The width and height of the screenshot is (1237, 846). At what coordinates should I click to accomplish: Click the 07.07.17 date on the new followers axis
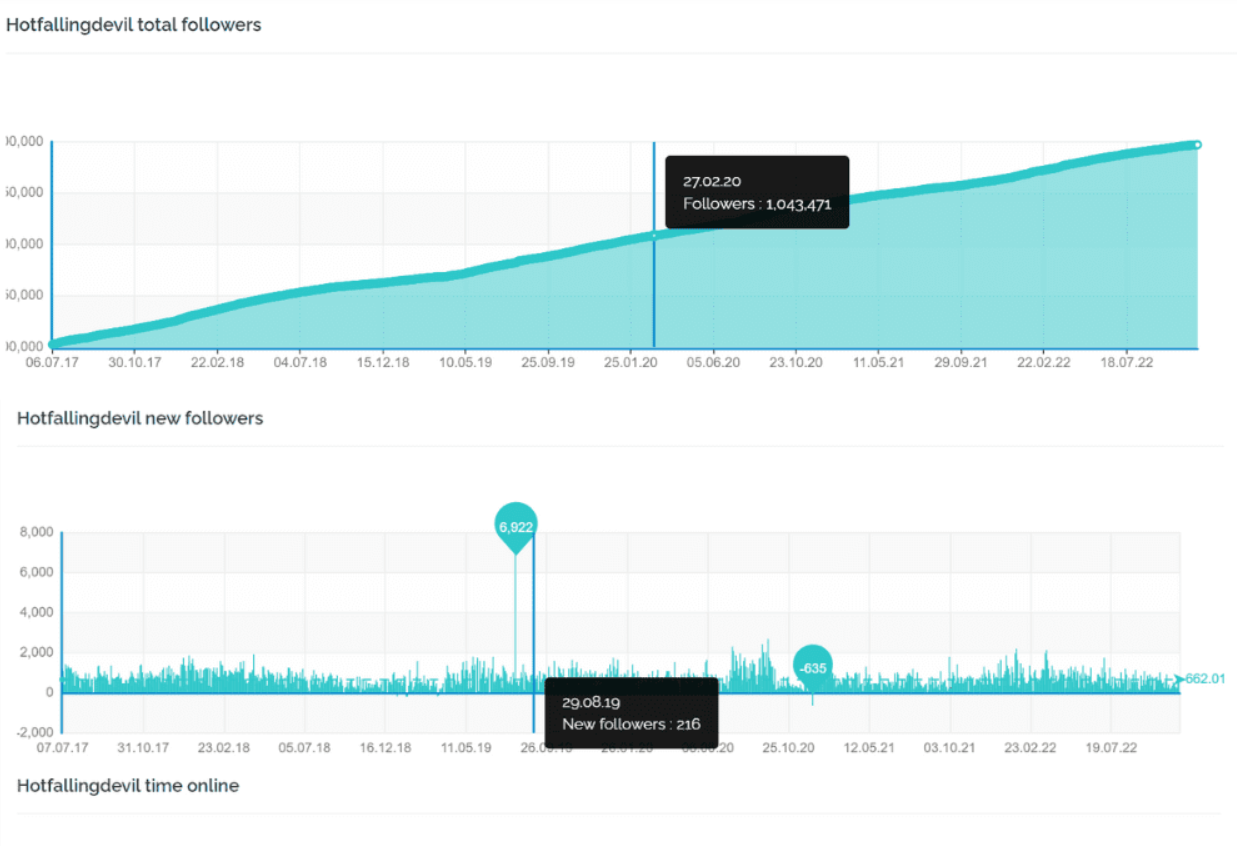click(62, 747)
